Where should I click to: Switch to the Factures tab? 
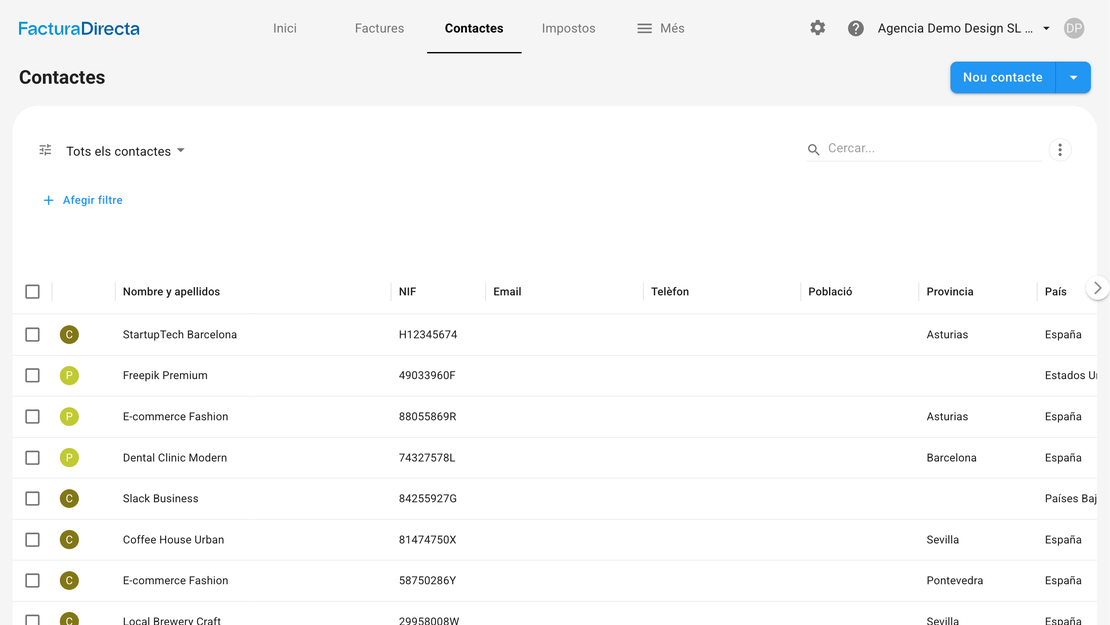tap(379, 28)
